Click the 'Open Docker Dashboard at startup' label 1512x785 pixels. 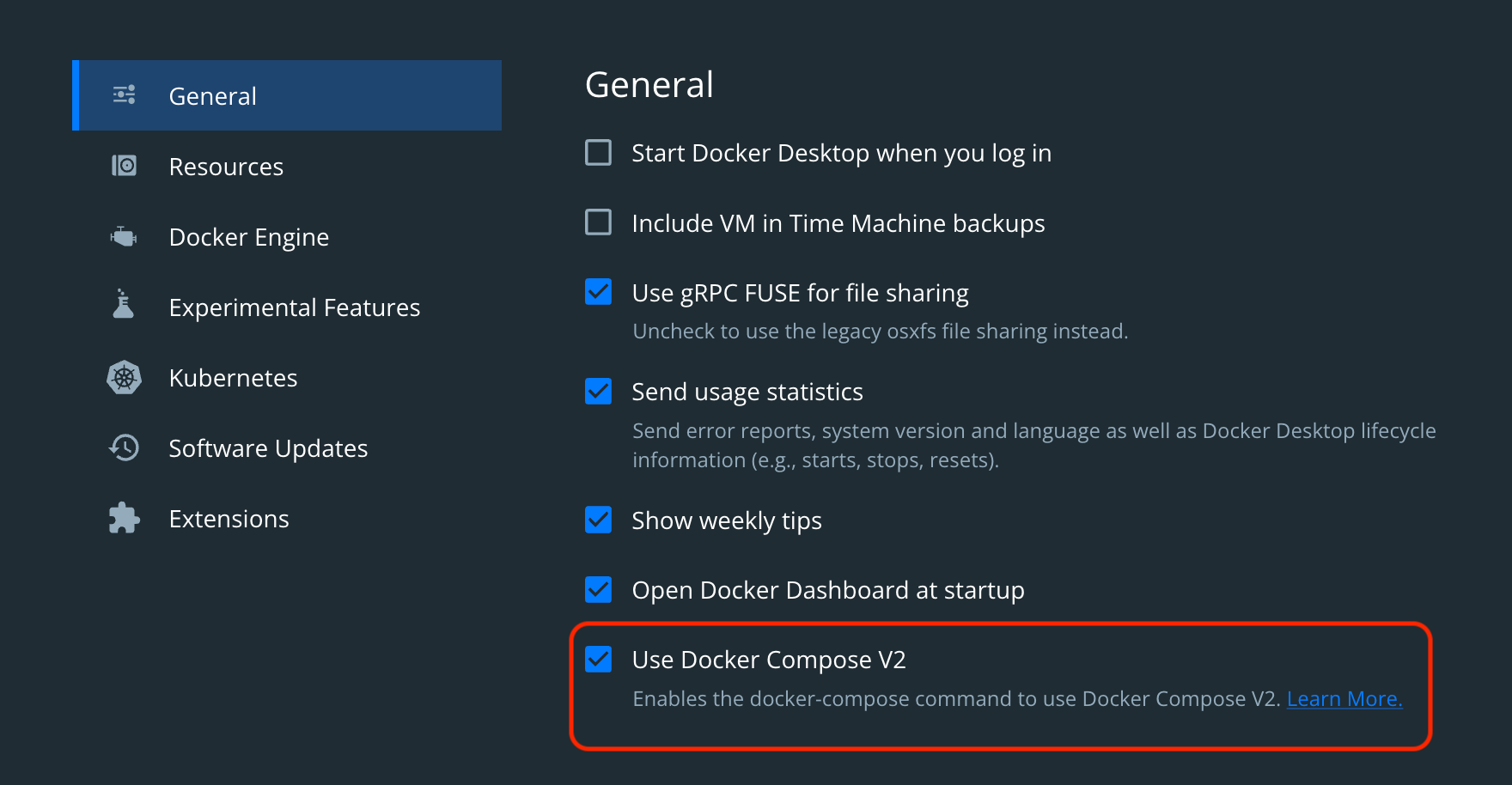828,590
